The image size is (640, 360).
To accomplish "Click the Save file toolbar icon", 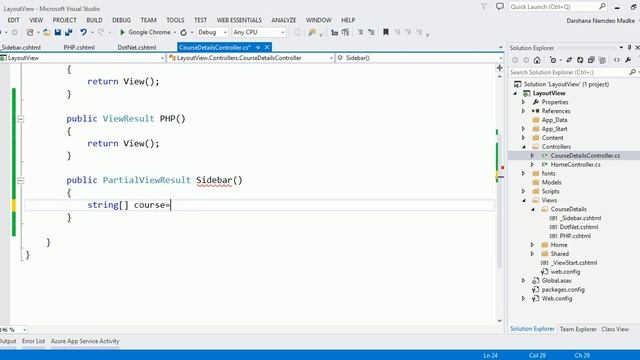I will point(58,32).
